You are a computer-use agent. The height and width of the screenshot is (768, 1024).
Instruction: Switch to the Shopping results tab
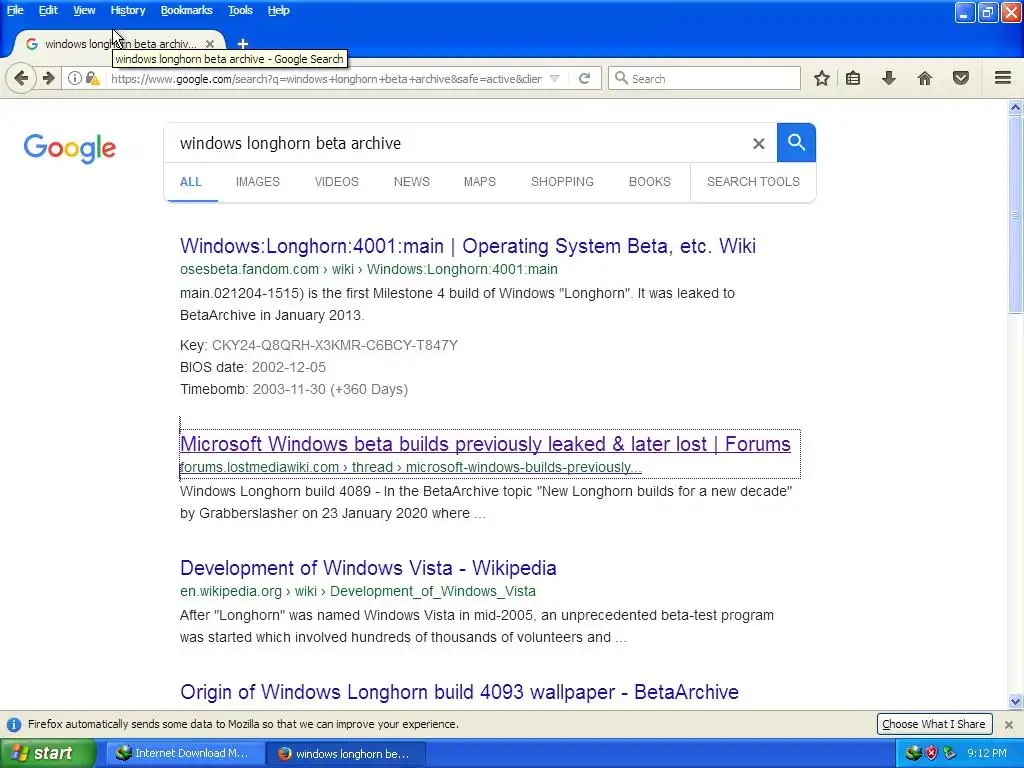(x=562, y=182)
